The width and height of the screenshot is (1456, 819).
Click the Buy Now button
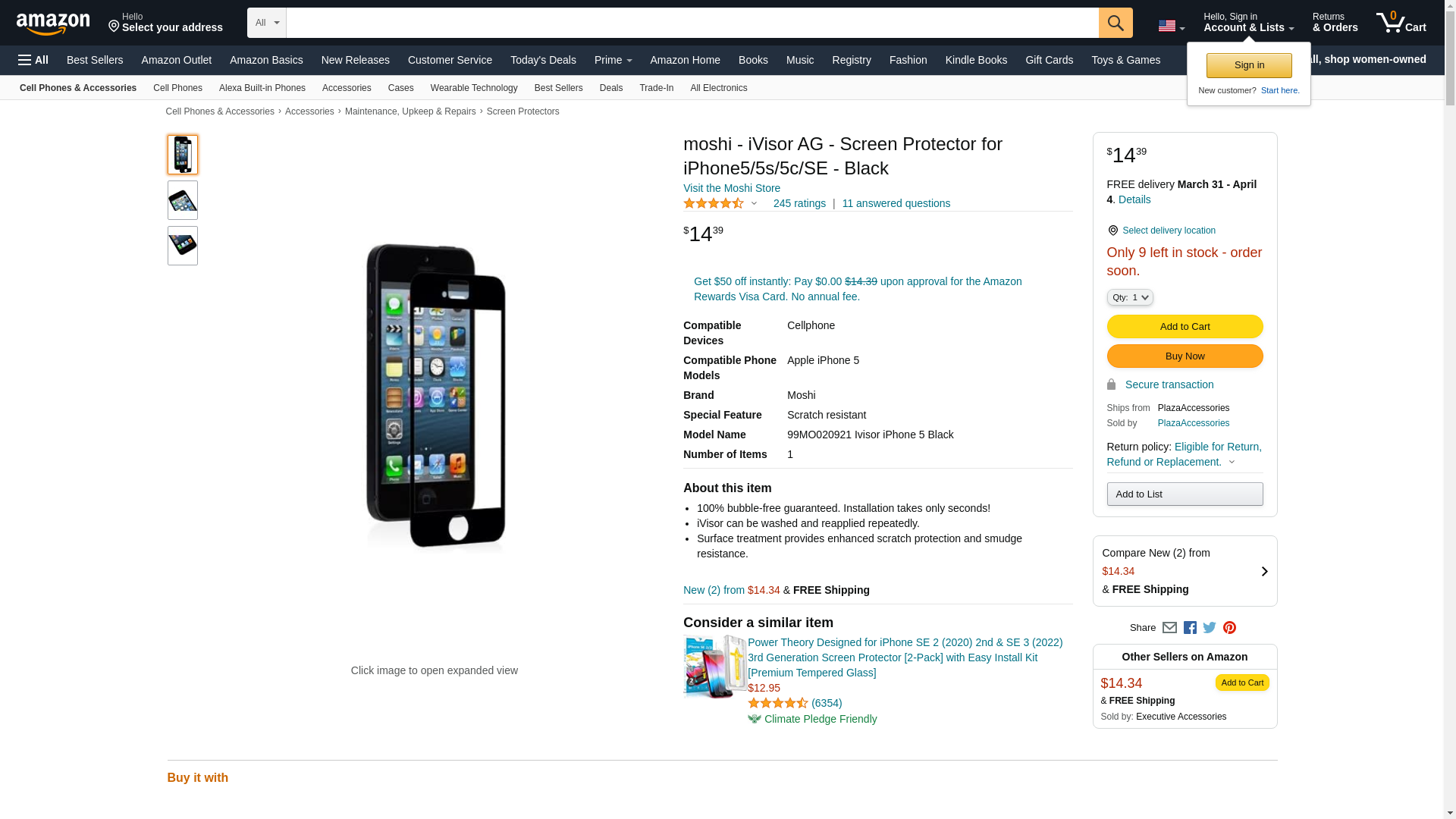coord(1185,356)
